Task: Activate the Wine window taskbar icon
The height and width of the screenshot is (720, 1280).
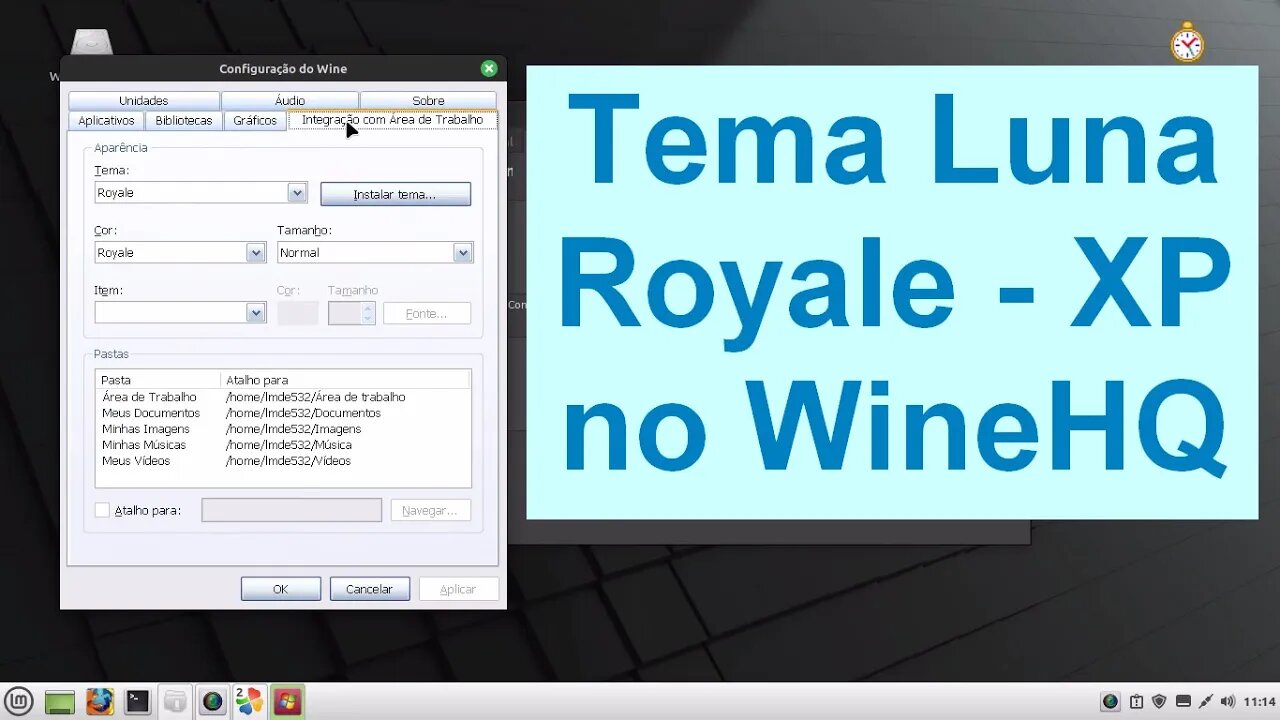Action: coord(288,702)
